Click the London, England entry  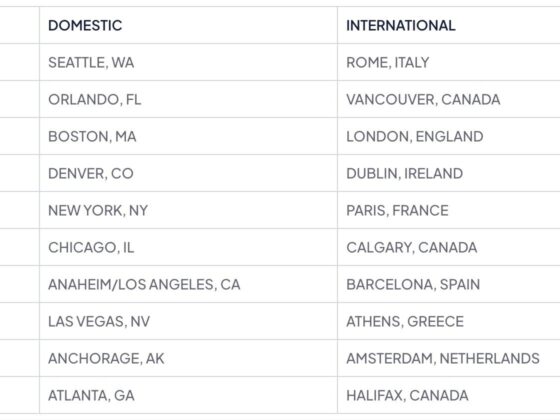click(415, 136)
